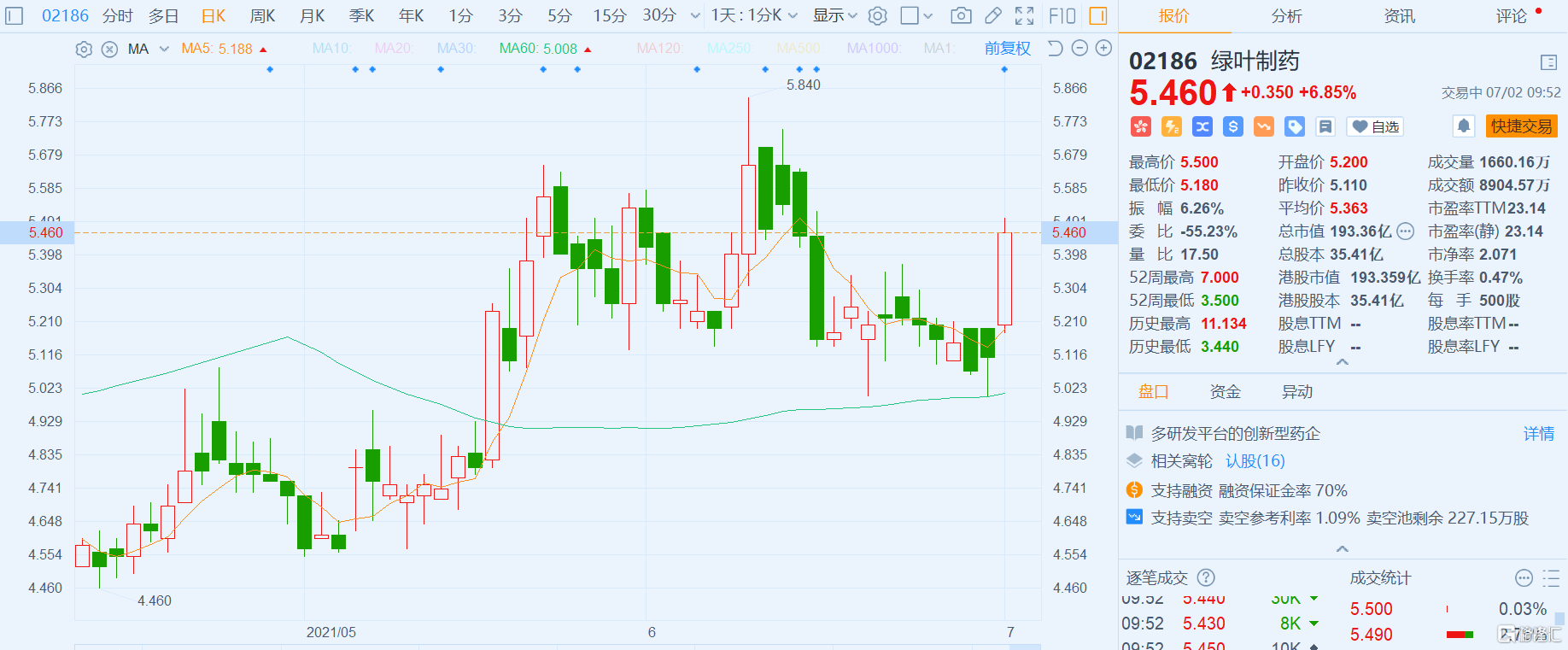Click the first blue event marker above chart
The image size is (1568, 650).
point(270,69)
